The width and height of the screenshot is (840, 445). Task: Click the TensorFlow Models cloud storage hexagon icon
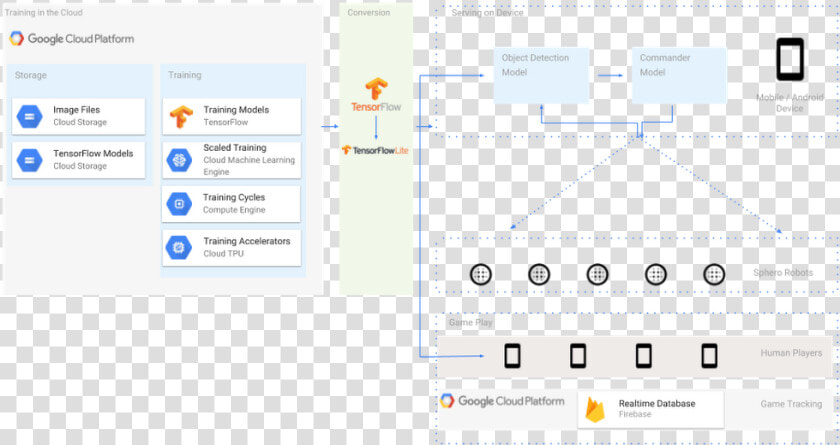[29, 160]
